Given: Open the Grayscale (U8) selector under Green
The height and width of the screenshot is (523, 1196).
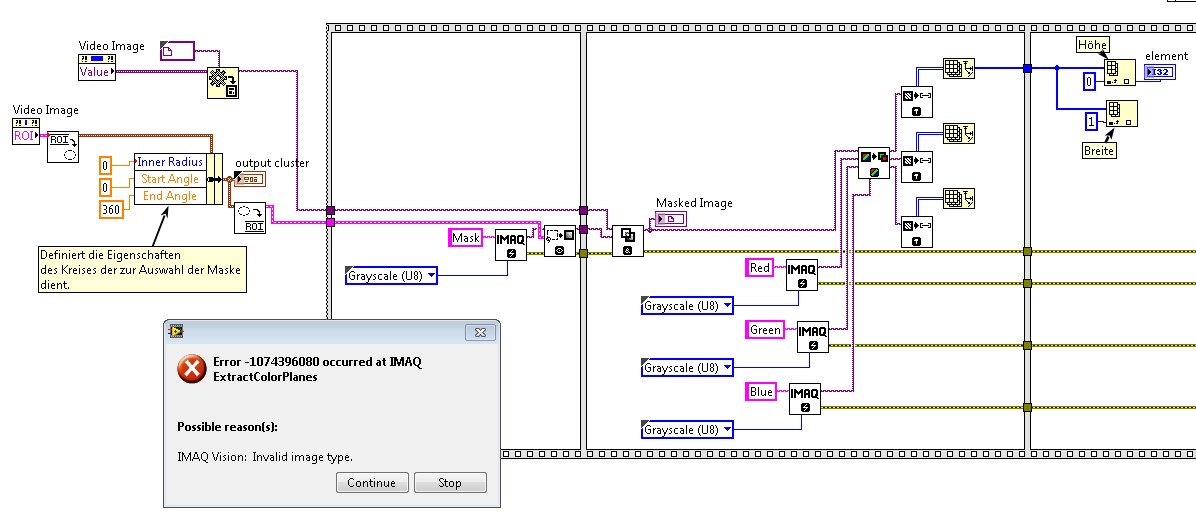Looking at the screenshot, I should pos(687,367).
